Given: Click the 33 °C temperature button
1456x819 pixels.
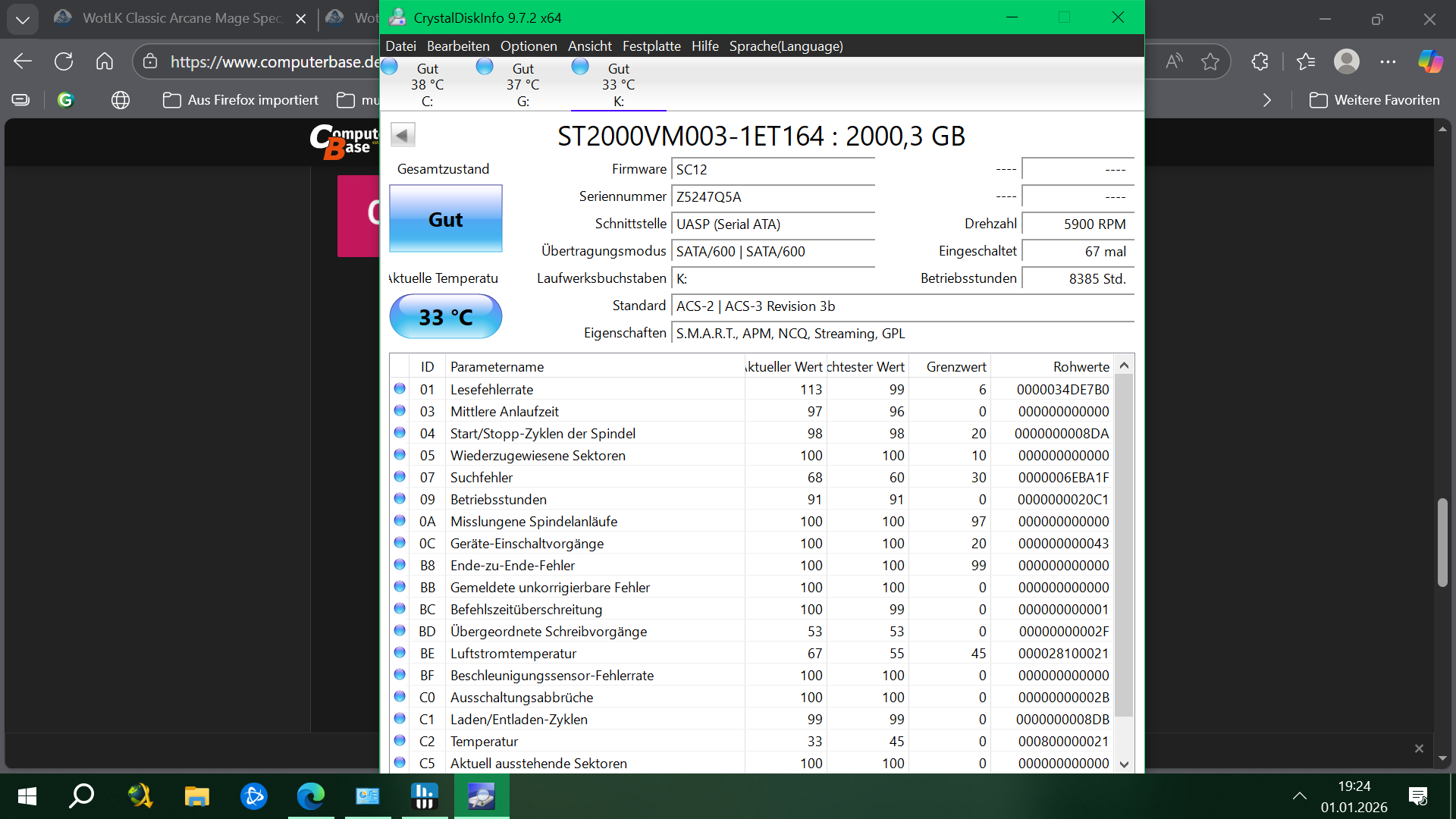Looking at the screenshot, I should click(x=445, y=317).
